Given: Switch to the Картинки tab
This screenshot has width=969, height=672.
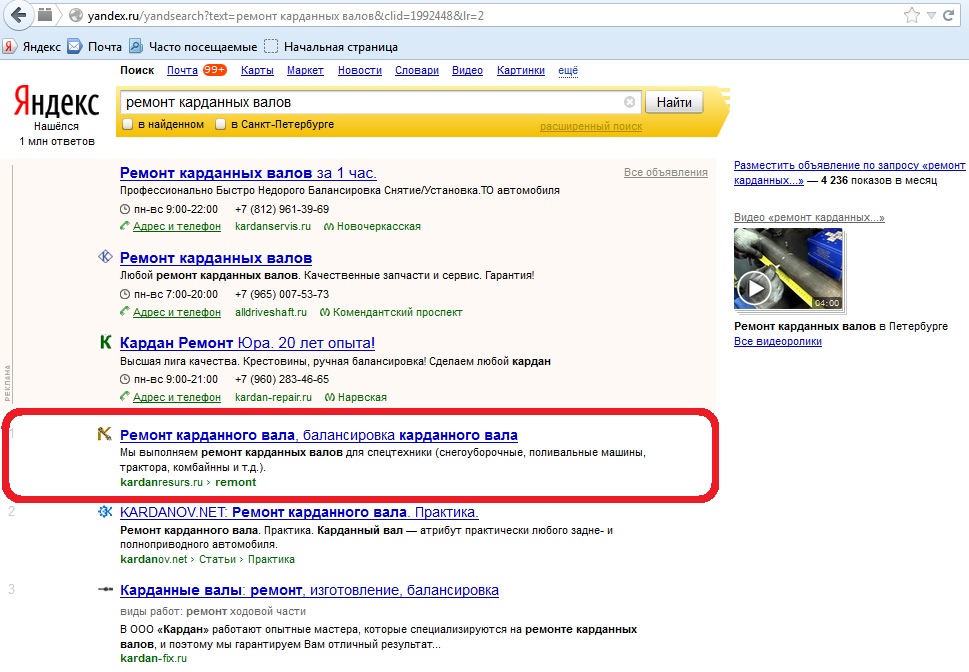Looking at the screenshot, I should [521, 70].
